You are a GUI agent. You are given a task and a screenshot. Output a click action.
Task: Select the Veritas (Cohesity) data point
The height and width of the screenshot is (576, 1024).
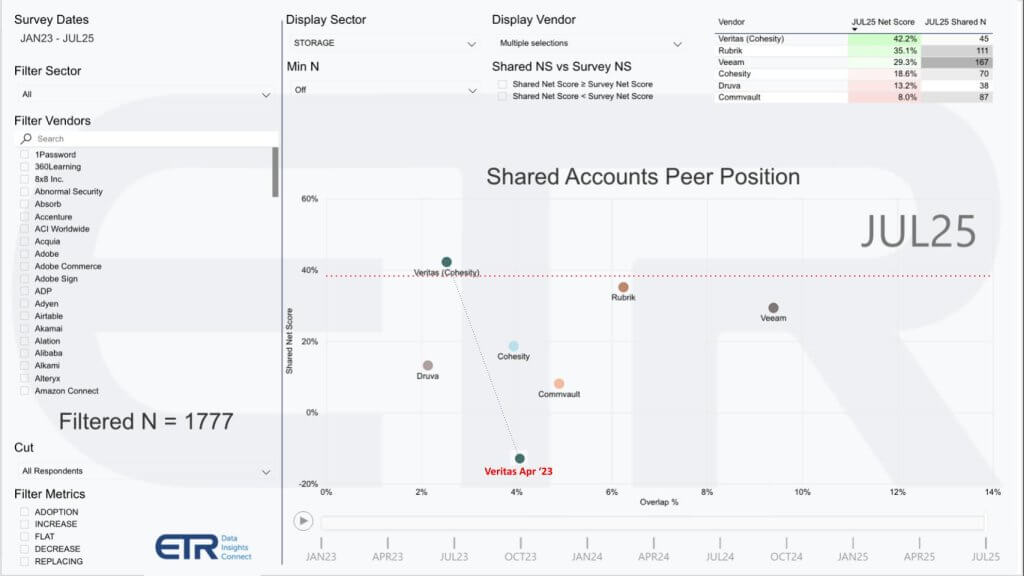[x=447, y=262]
